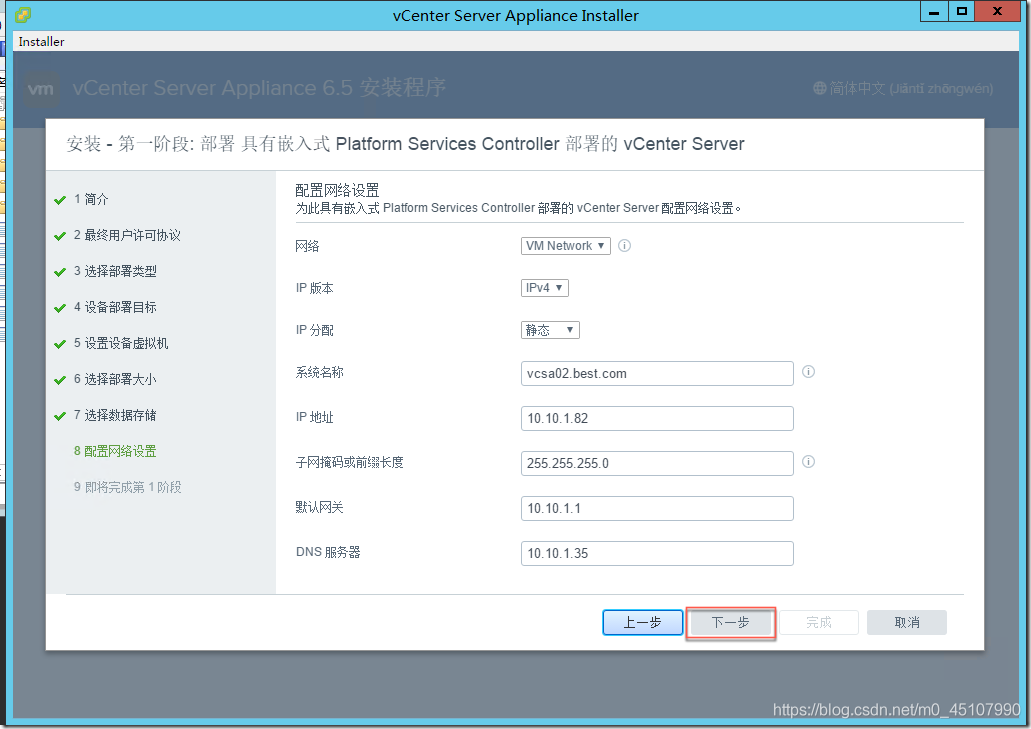Screen dimensions: 1031x729
Task: Click the IP 地址 label
Action: tap(315, 417)
